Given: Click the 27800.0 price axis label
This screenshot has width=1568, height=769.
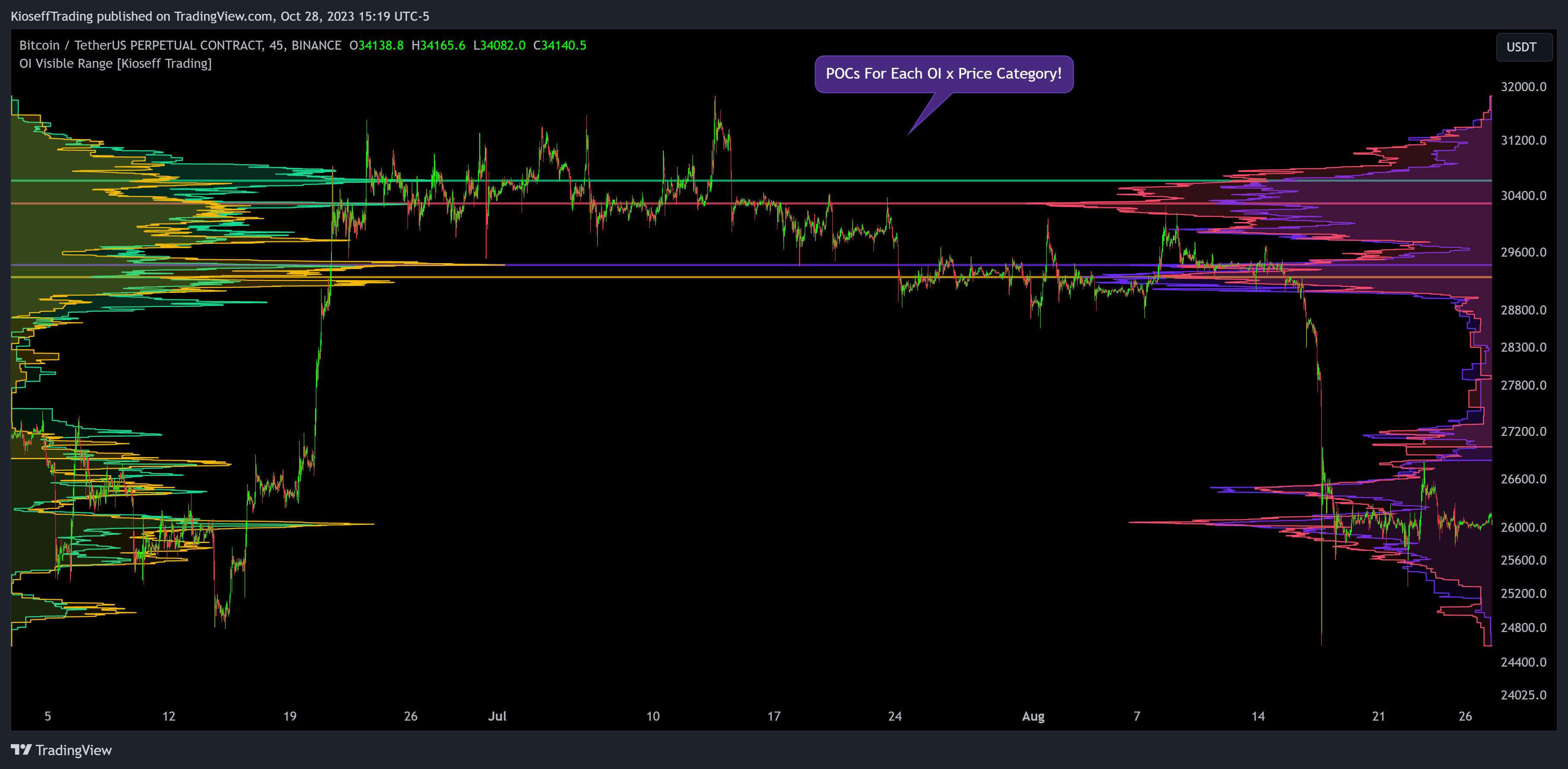Looking at the screenshot, I should point(1523,385).
